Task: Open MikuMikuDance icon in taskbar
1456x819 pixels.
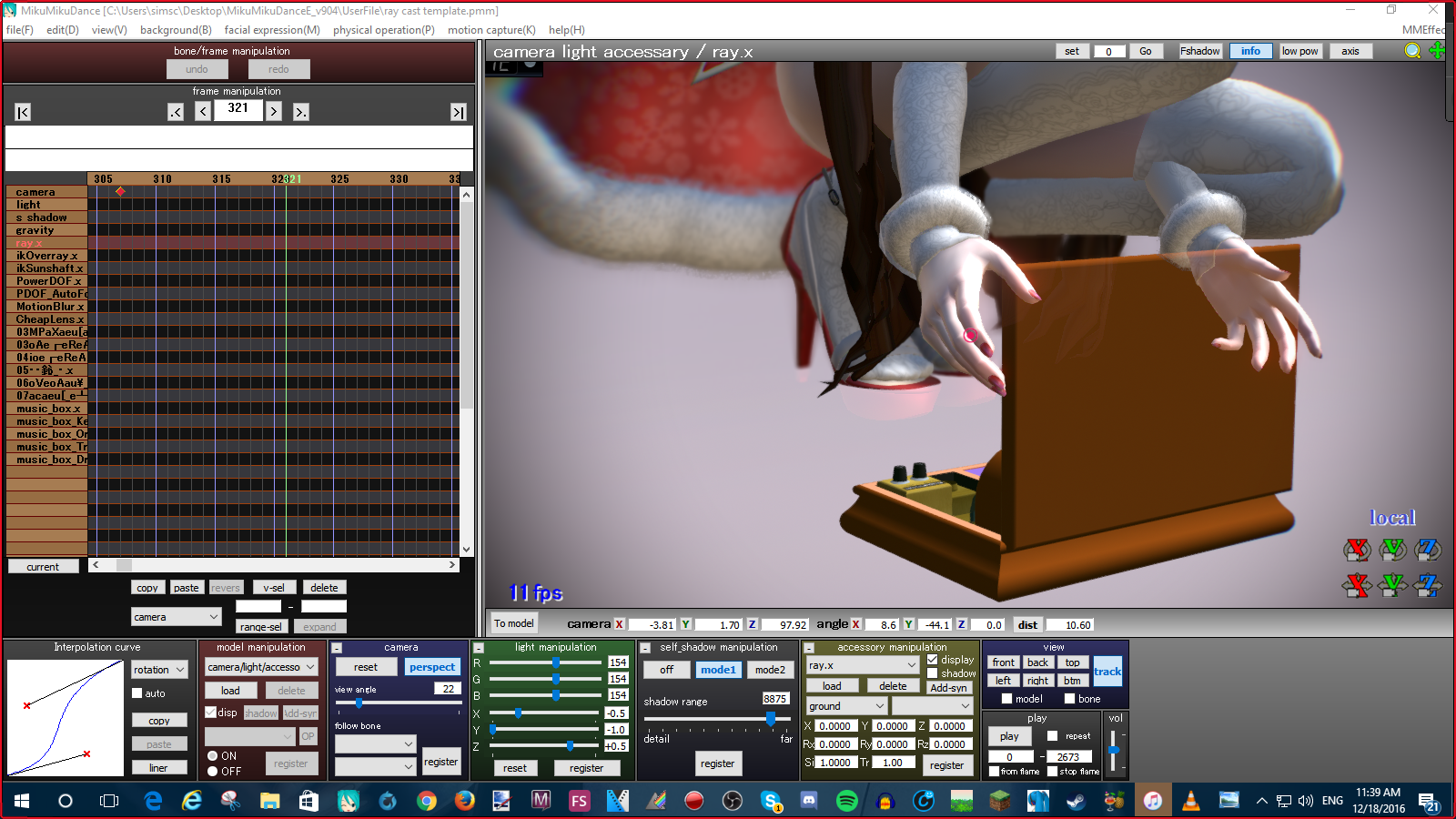Action: coord(348,801)
